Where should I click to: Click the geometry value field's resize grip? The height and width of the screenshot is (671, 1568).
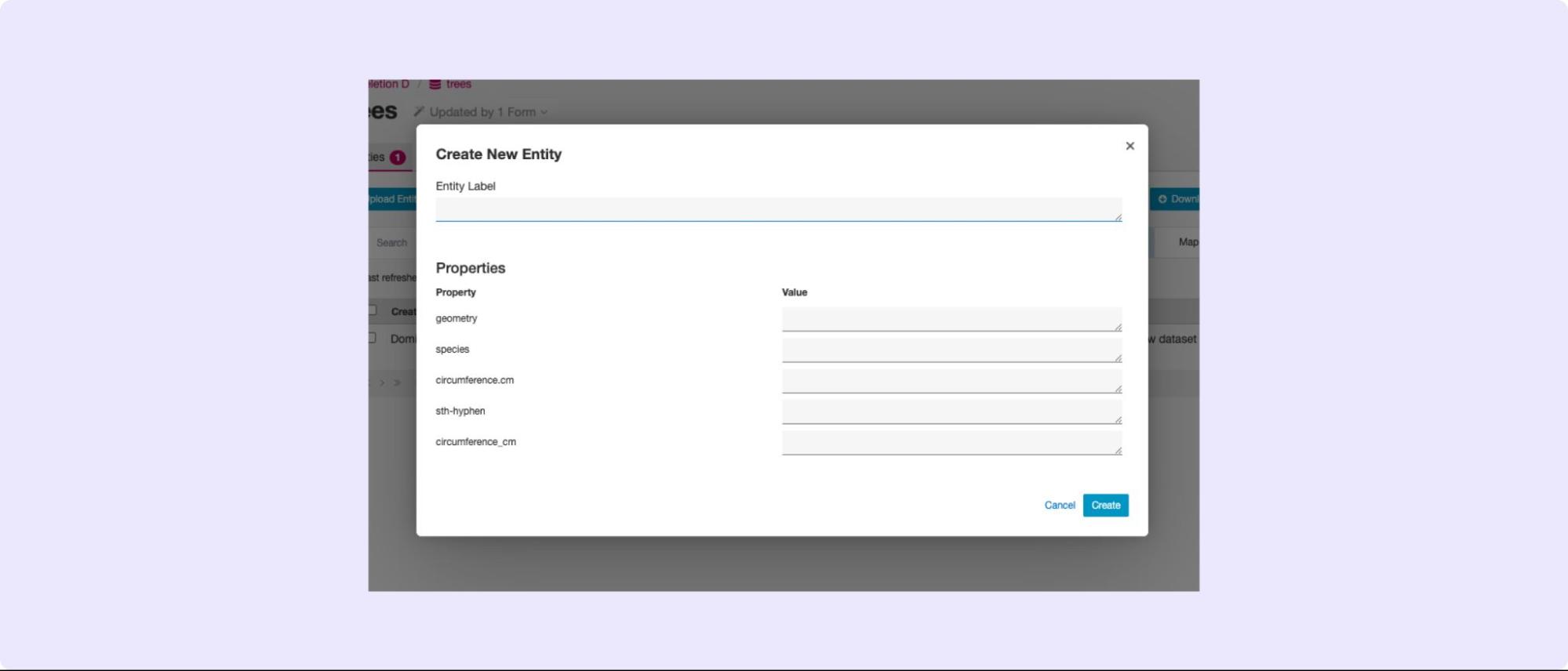tap(1118, 327)
